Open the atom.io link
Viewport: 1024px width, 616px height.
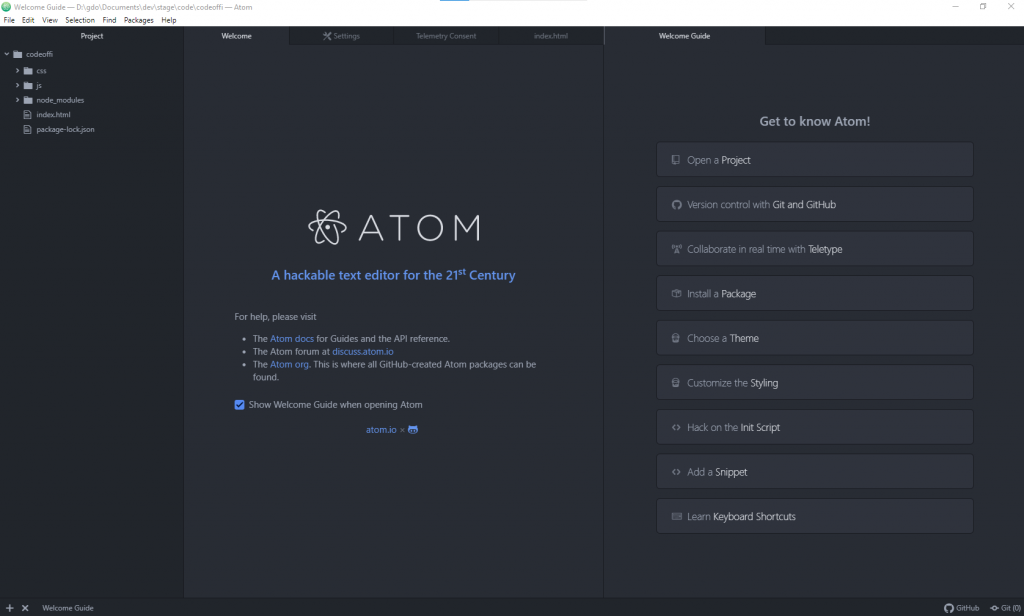pyautogui.click(x=381, y=430)
